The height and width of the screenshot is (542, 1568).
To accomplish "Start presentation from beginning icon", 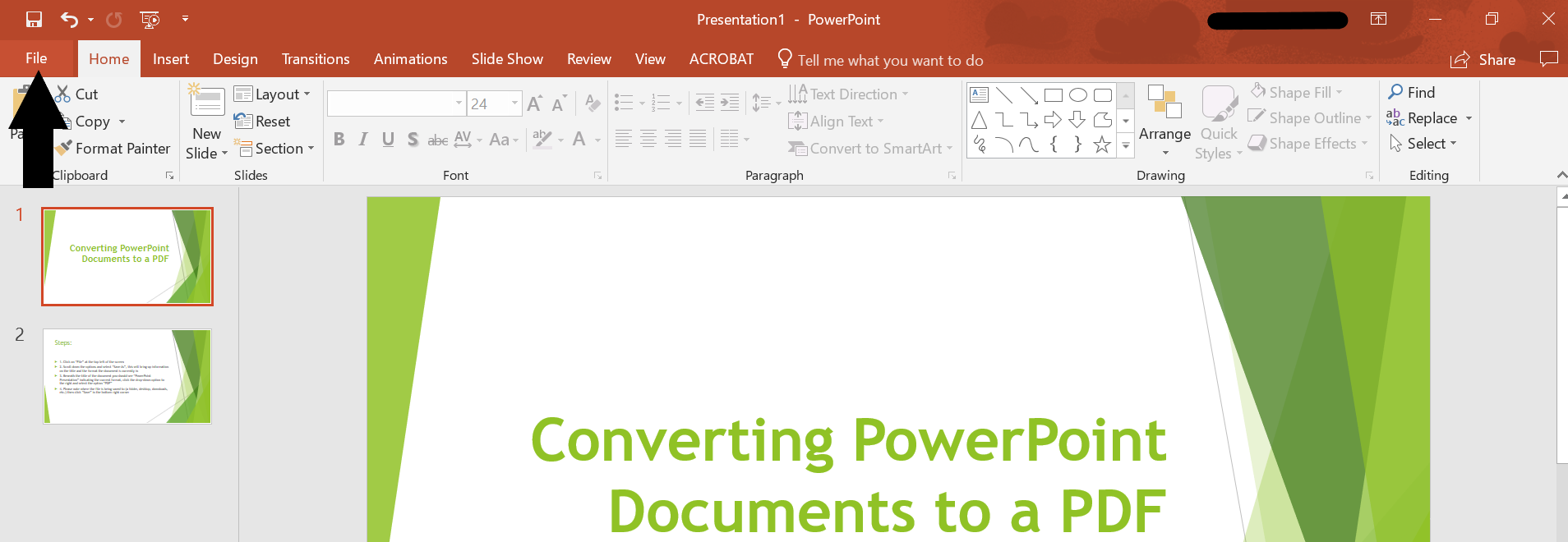I will click(150, 20).
